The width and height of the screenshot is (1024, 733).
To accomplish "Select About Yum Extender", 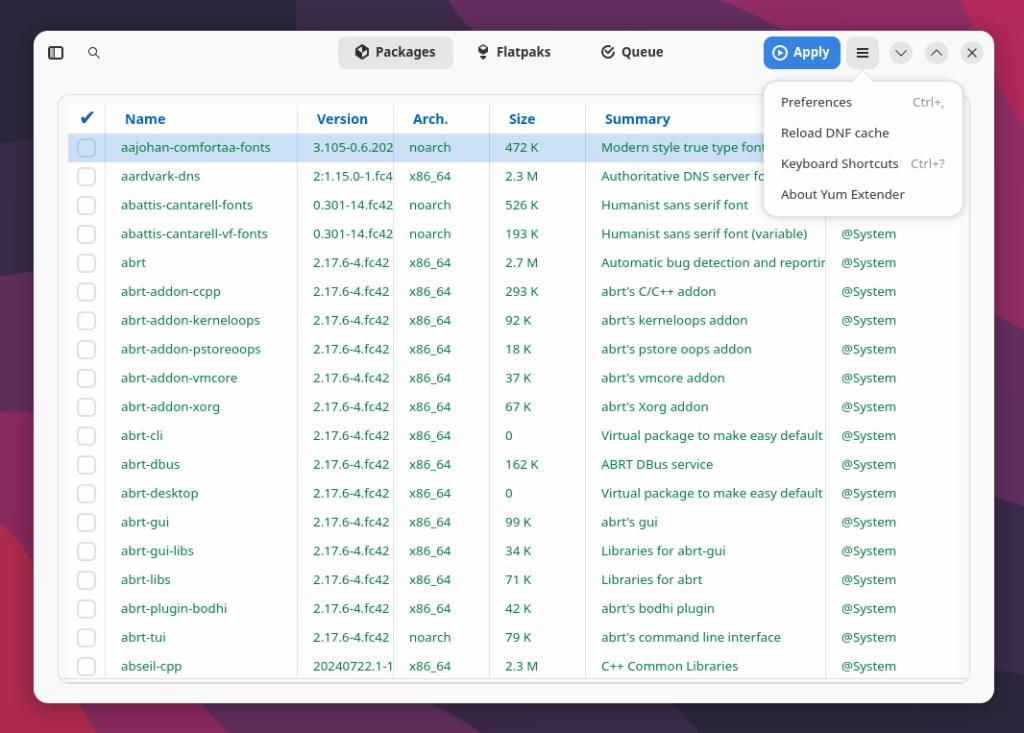I will (842, 195).
